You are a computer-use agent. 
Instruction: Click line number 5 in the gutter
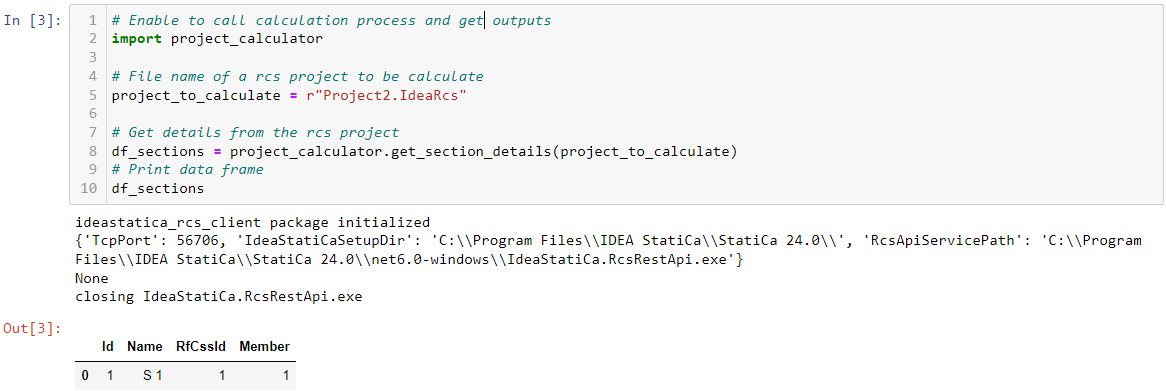pos(92,95)
